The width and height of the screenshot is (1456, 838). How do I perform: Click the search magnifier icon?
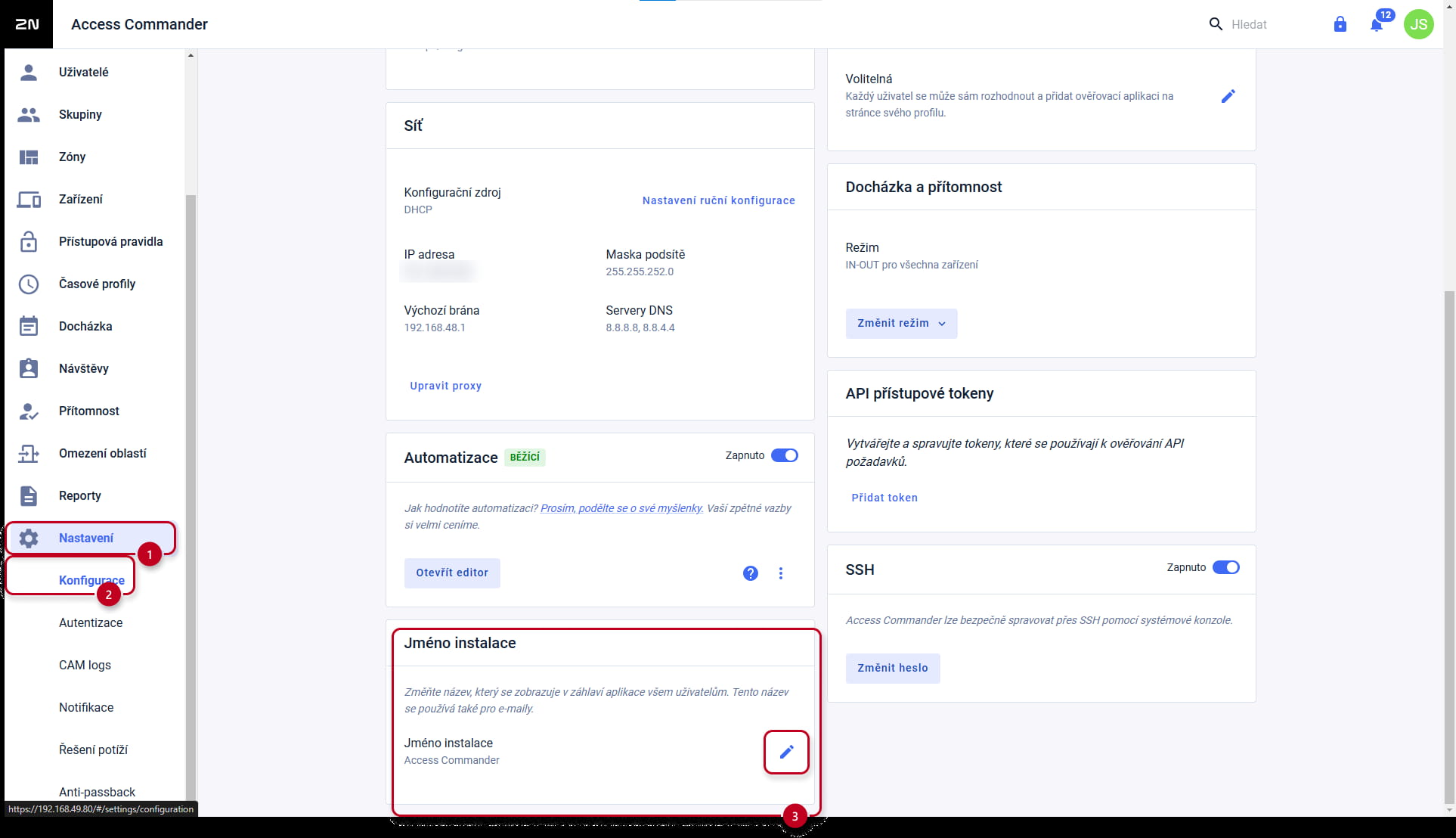tap(1216, 24)
